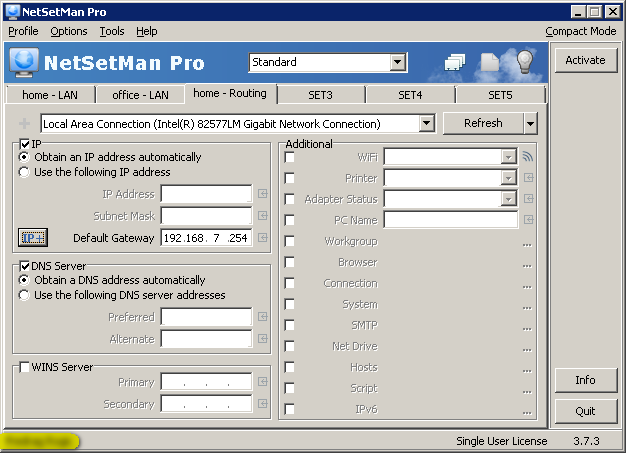Get current value arrow next to Subnet Mask

tap(263, 216)
